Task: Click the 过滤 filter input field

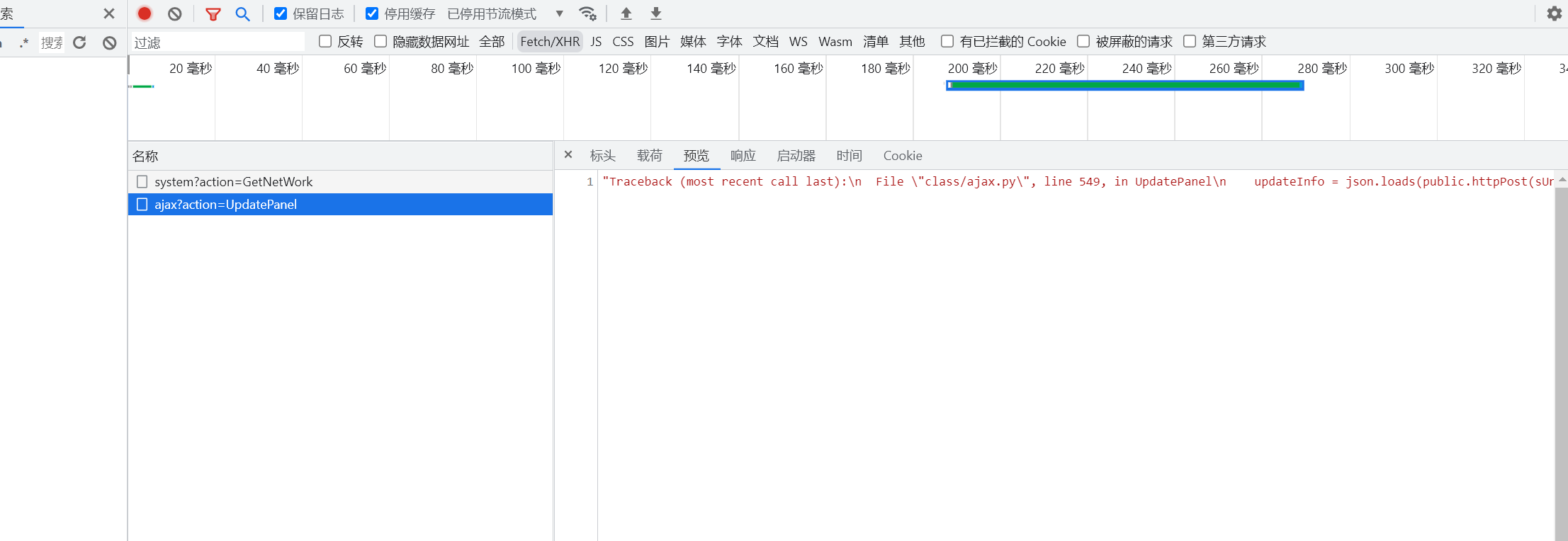Action: pos(218,42)
